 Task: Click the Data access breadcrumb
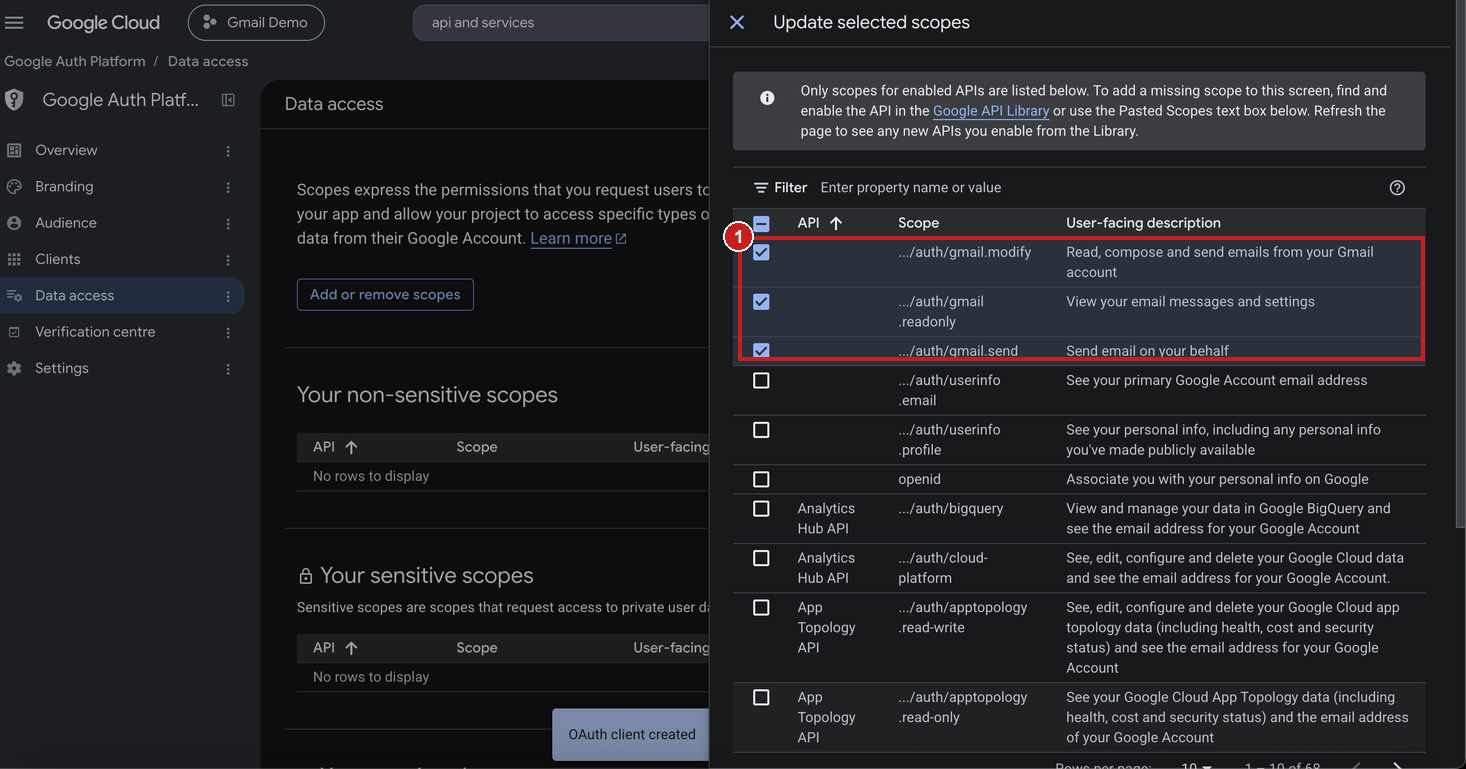click(208, 61)
